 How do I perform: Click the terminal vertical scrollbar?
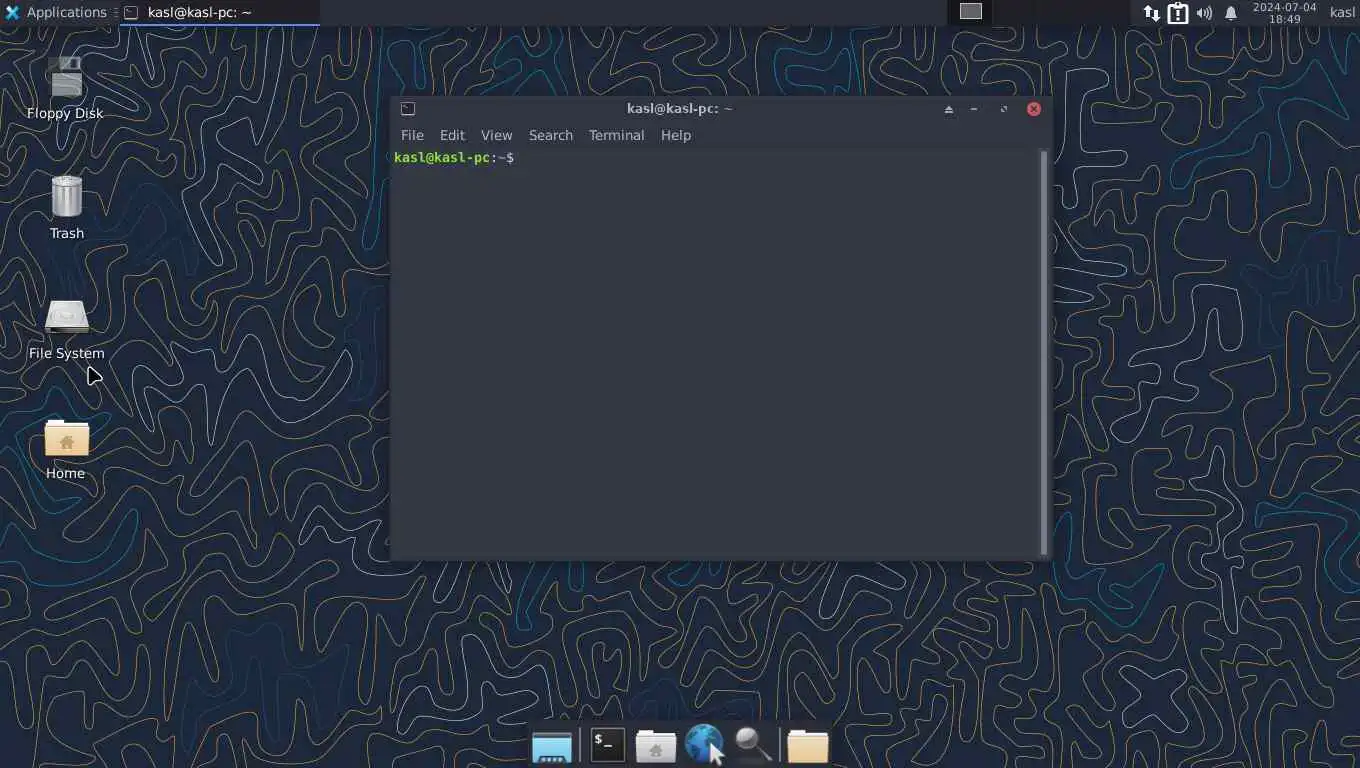pyautogui.click(x=1044, y=352)
